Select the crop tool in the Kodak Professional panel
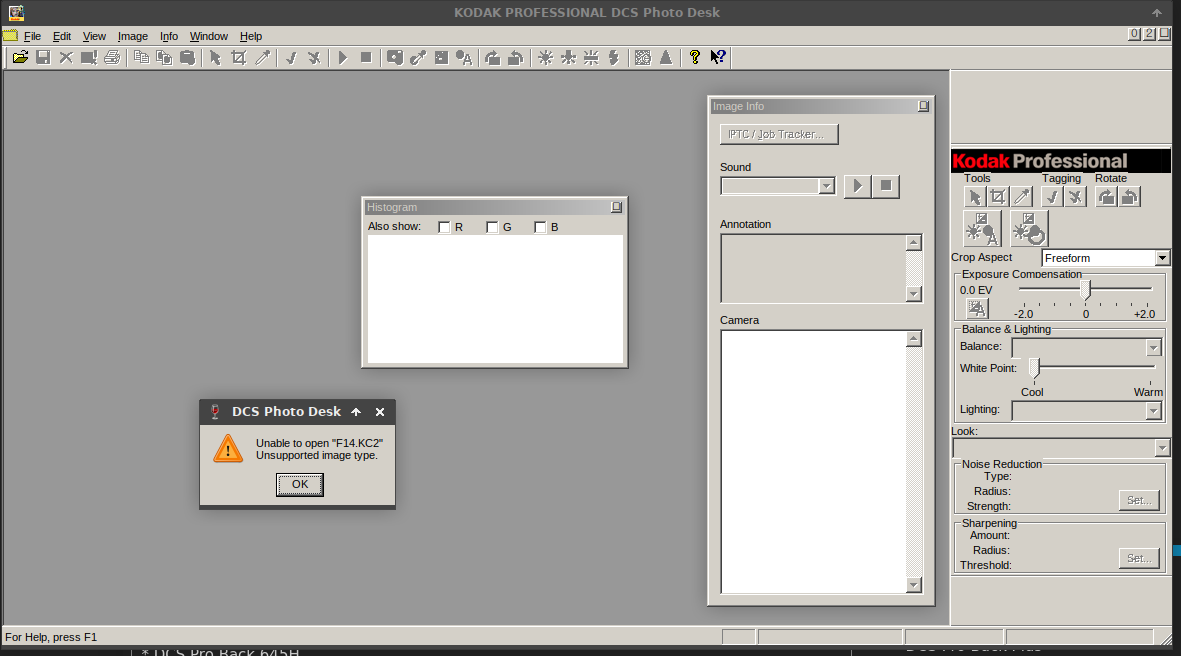Image resolution: width=1181 pixels, height=656 pixels. click(x=998, y=197)
